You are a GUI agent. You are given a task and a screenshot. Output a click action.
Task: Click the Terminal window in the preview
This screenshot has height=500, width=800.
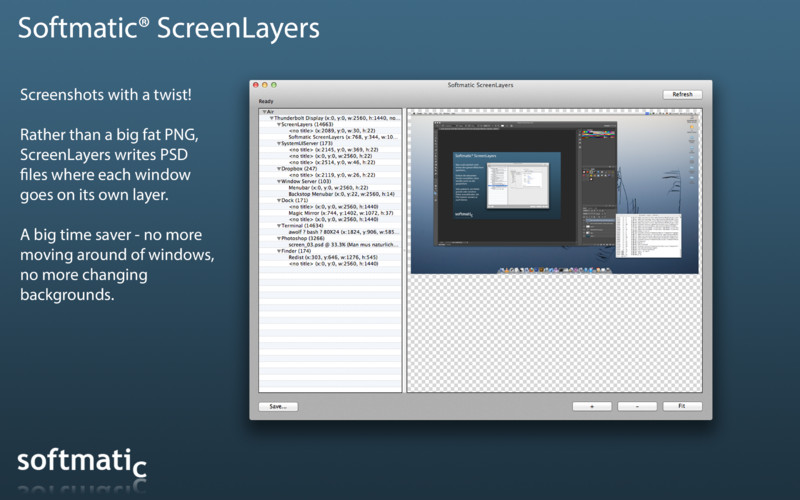(x=648, y=236)
